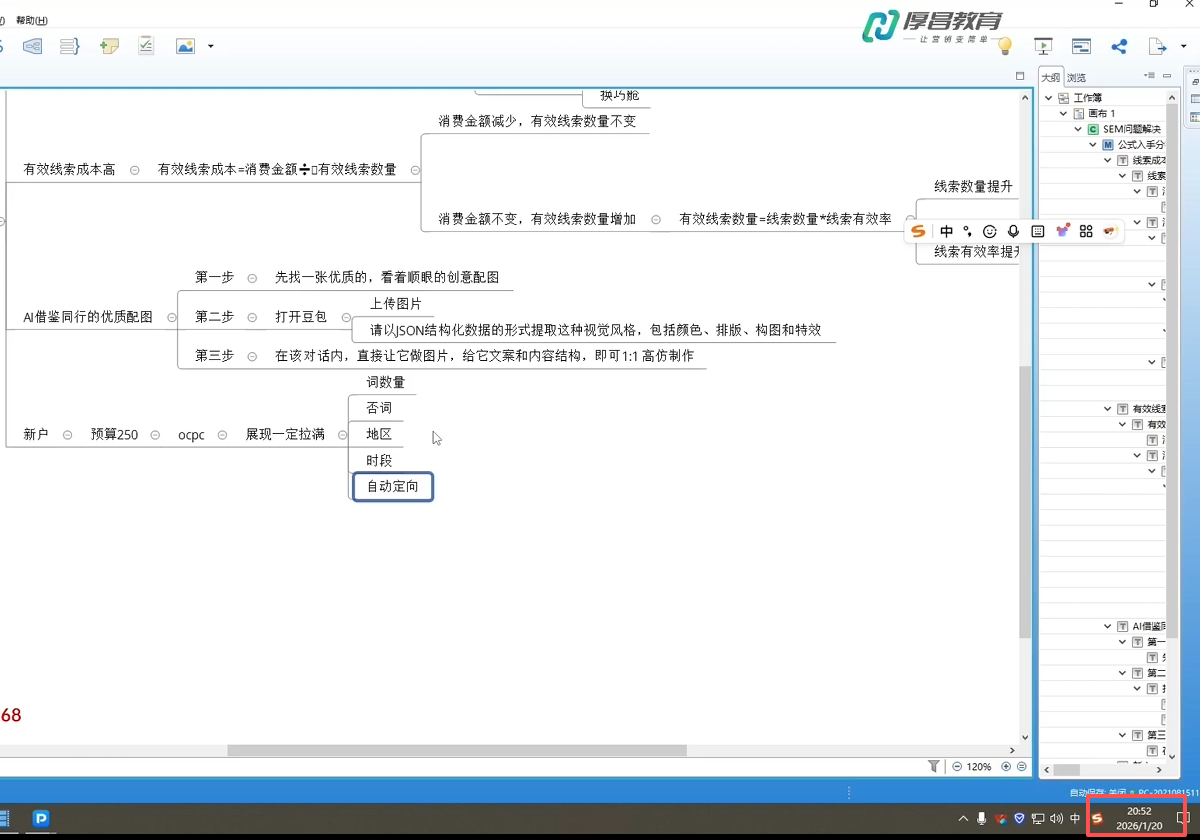Switch to the 浏览 tab
This screenshot has height=840, width=1200.
tap(1076, 78)
